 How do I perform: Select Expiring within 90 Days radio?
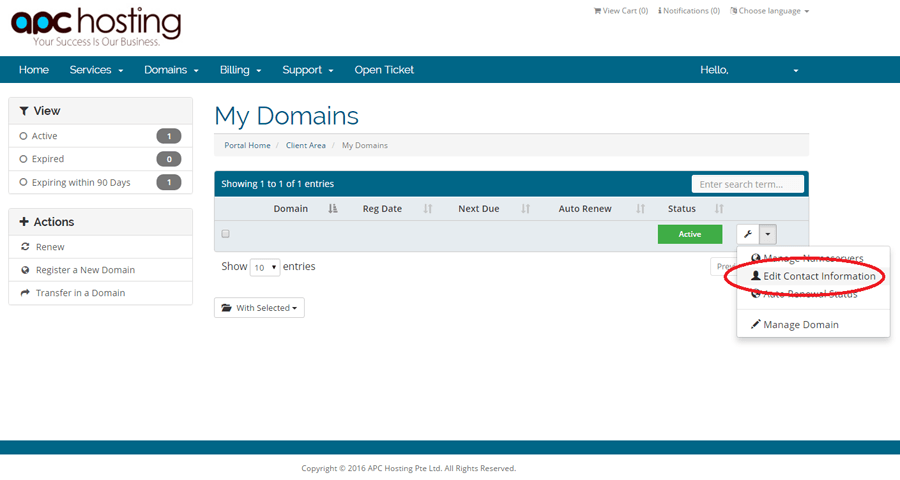pyautogui.click(x=23, y=182)
